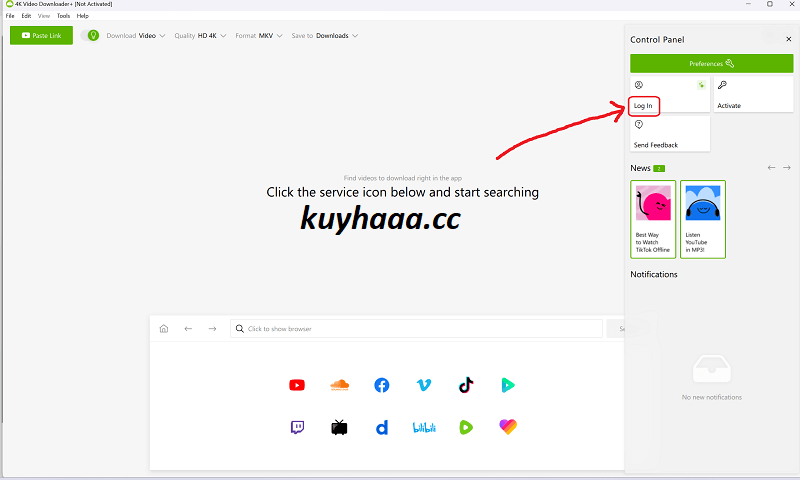Click the in-app browser forward arrow
This screenshot has width=800, height=480.
pos(212,329)
